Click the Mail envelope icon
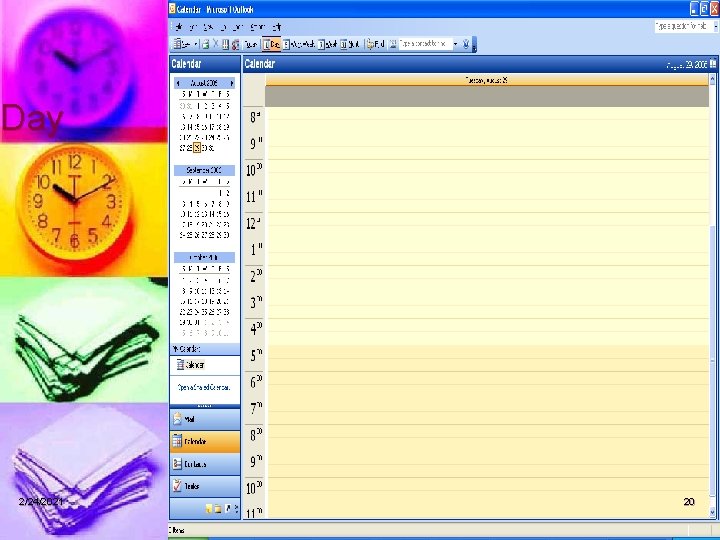This screenshot has height=540, width=720. [x=177, y=419]
